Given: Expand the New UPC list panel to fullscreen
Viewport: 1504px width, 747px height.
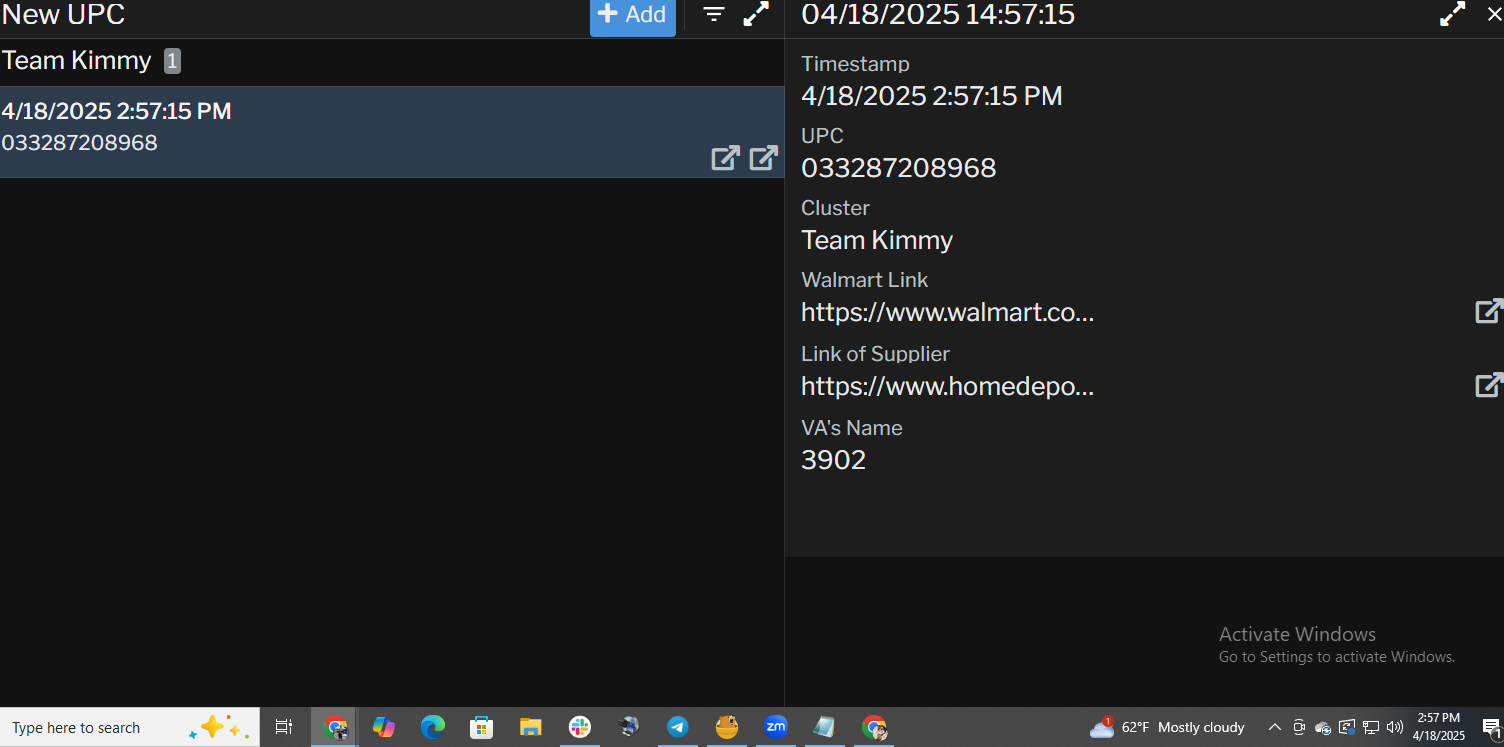Looking at the screenshot, I should point(756,15).
